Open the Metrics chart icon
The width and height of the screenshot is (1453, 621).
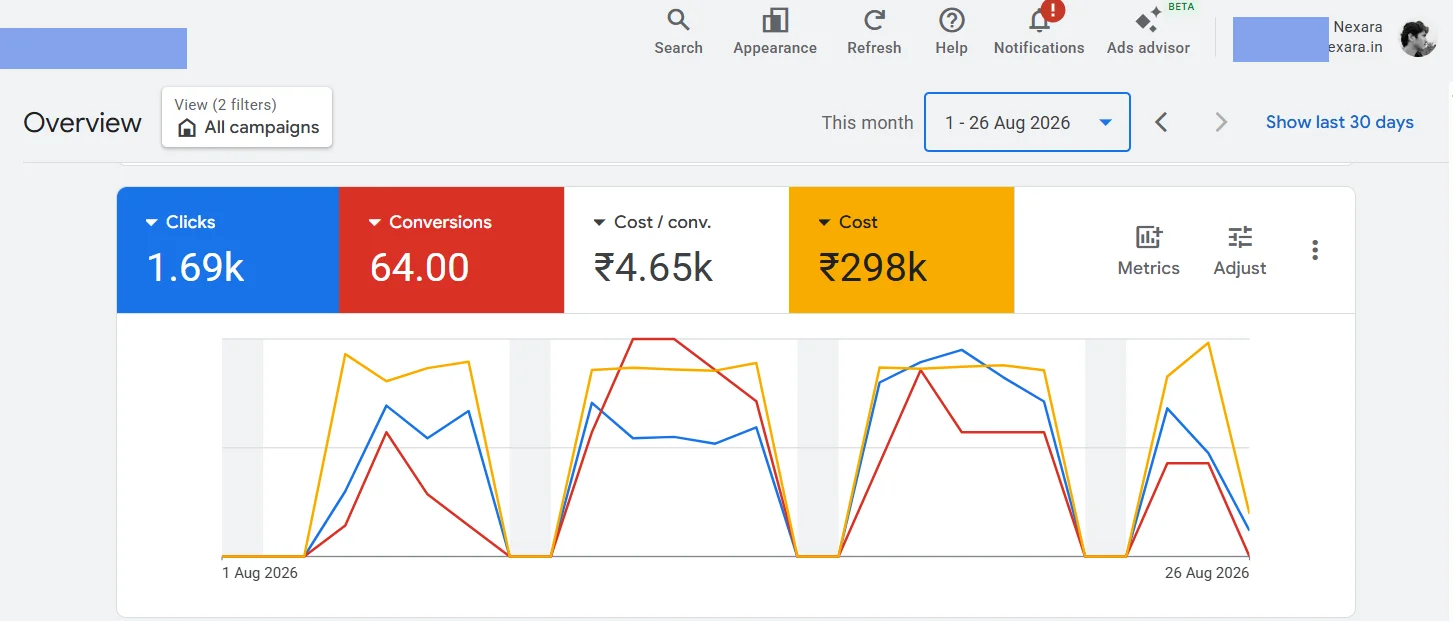tap(1148, 237)
